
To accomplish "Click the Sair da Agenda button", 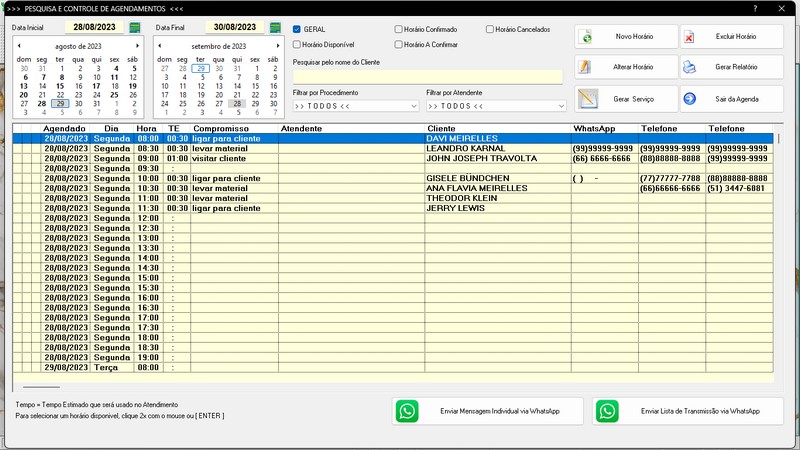I will (732, 98).
